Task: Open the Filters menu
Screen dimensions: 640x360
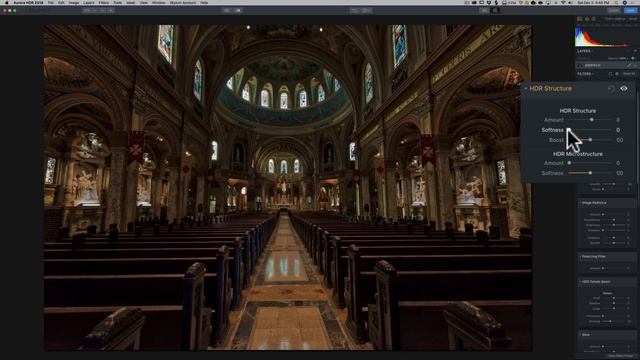Action: (104, 2)
